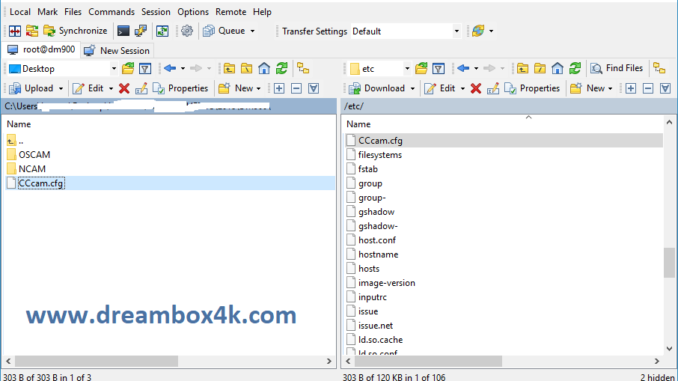Switch to root@dm900 session tab
Screen dimensions: 678x381
coord(42,50)
